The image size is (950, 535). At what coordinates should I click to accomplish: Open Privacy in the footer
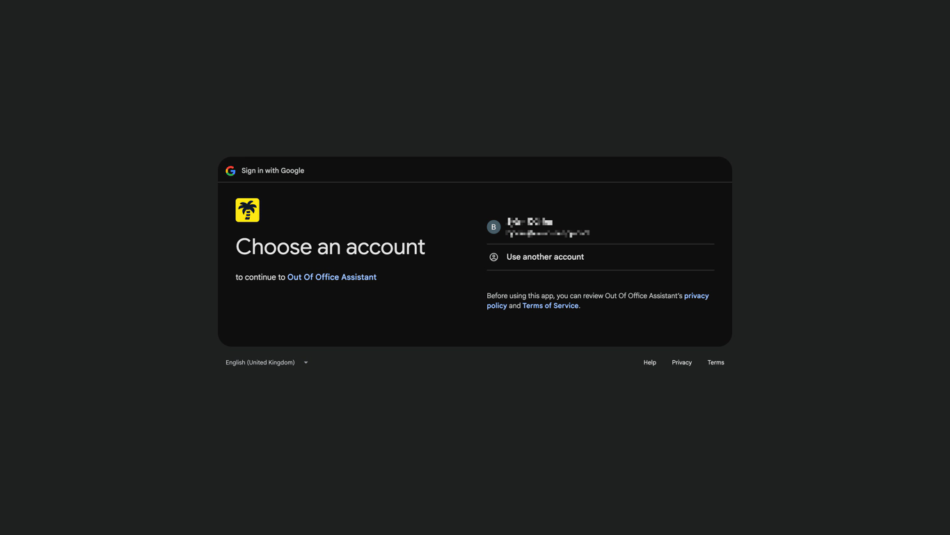pos(682,362)
